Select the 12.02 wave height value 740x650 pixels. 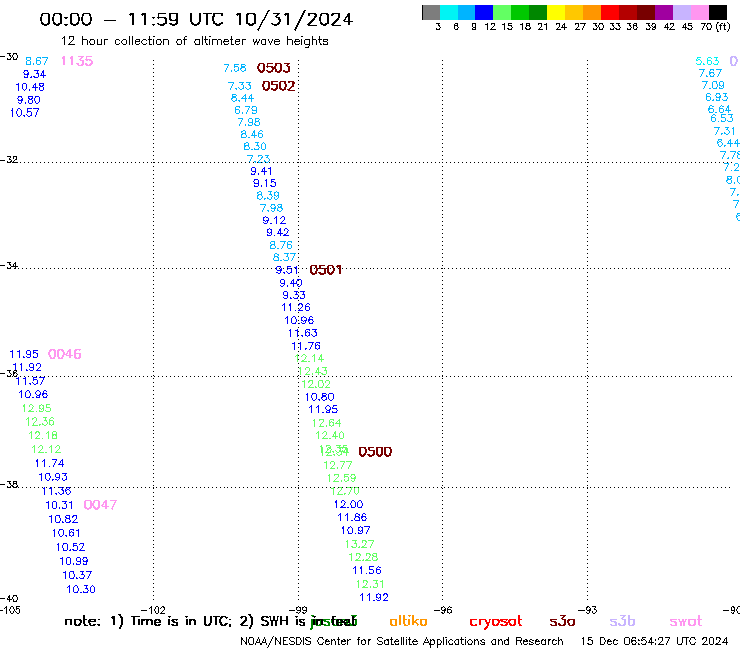click(x=316, y=384)
